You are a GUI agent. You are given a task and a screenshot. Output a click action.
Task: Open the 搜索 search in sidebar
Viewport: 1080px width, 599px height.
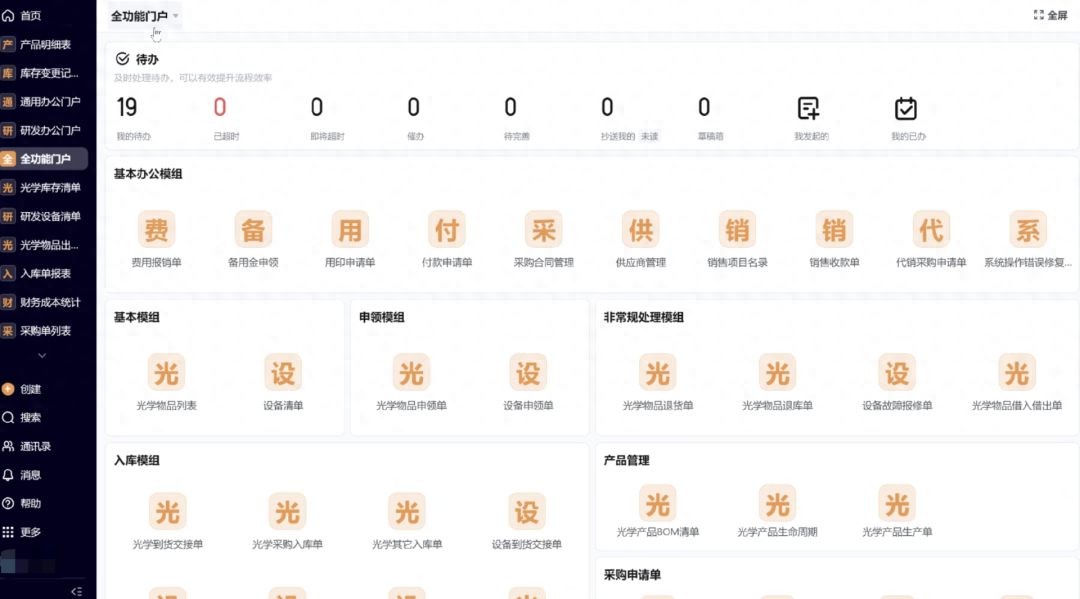(30, 418)
